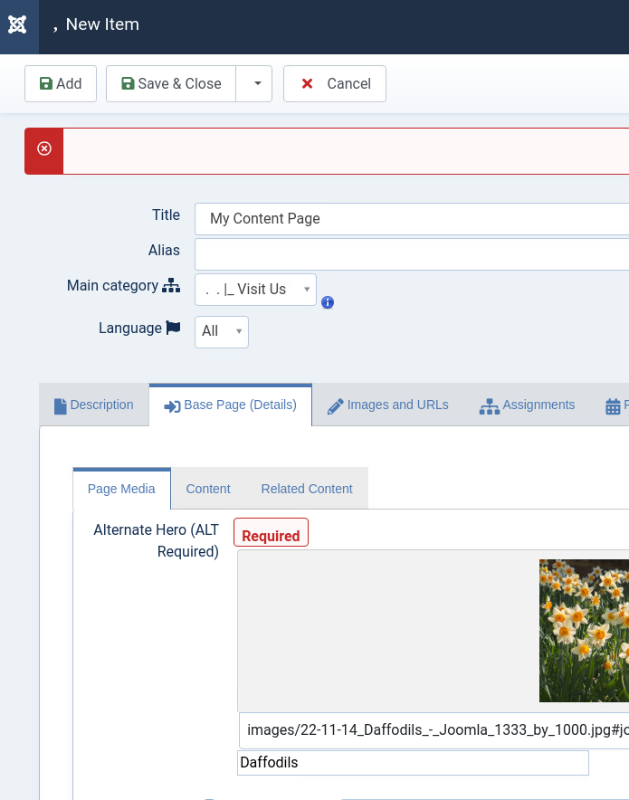Screen dimensions: 629x800
Task: Click the New Item page heading
Action: (x=103, y=24)
